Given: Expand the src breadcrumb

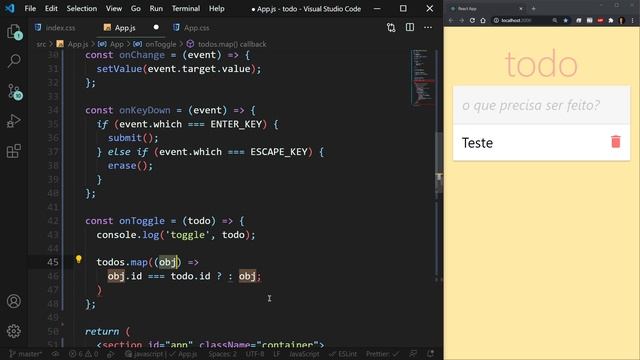Looking at the screenshot, I should [x=41, y=44].
